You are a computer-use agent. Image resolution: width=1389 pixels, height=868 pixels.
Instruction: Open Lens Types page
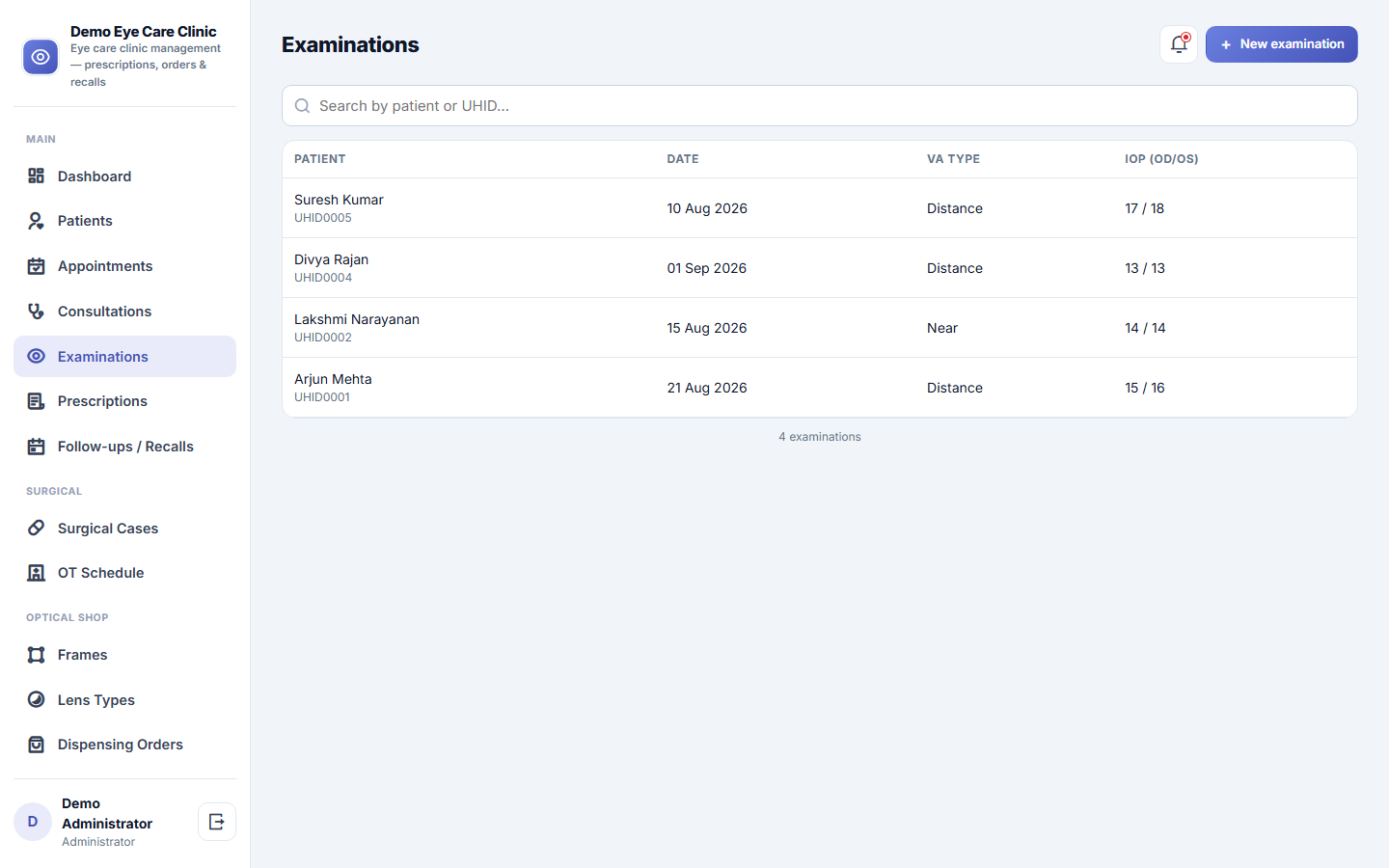124,699
